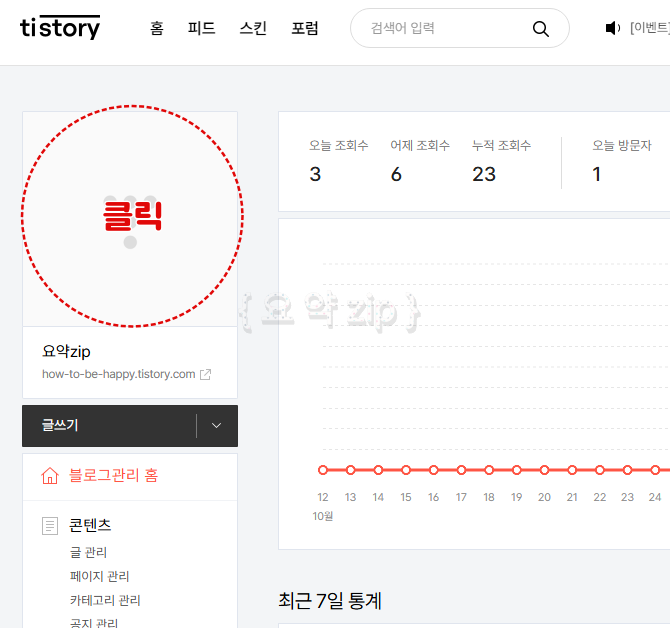The height and width of the screenshot is (628, 670).
Task: Click the 누적 조회수 value 23
Action: coord(484,174)
